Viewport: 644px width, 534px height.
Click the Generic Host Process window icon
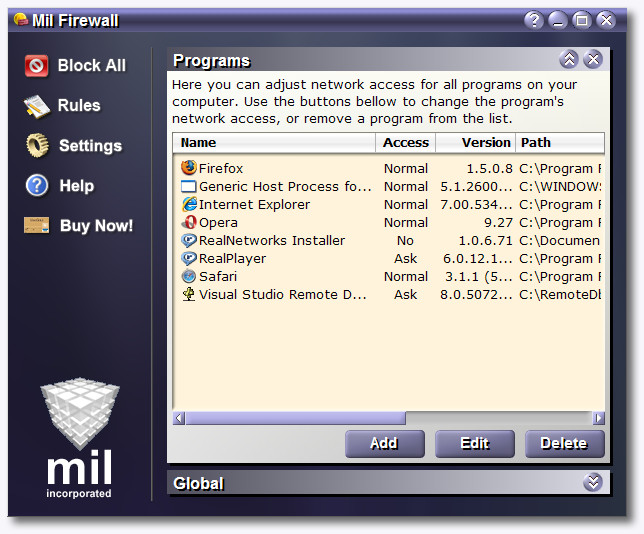tap(189, 186)
